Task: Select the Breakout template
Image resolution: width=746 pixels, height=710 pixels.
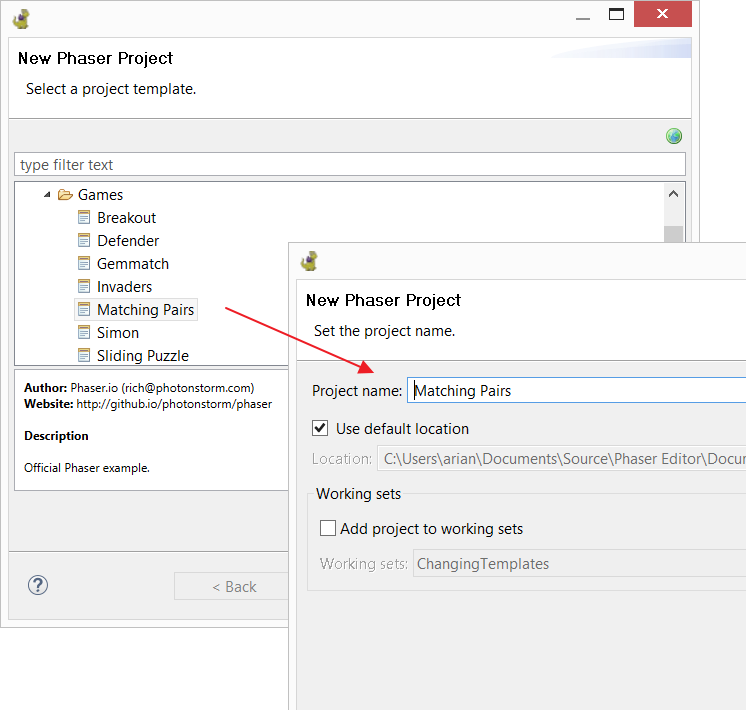Action: 127,218
